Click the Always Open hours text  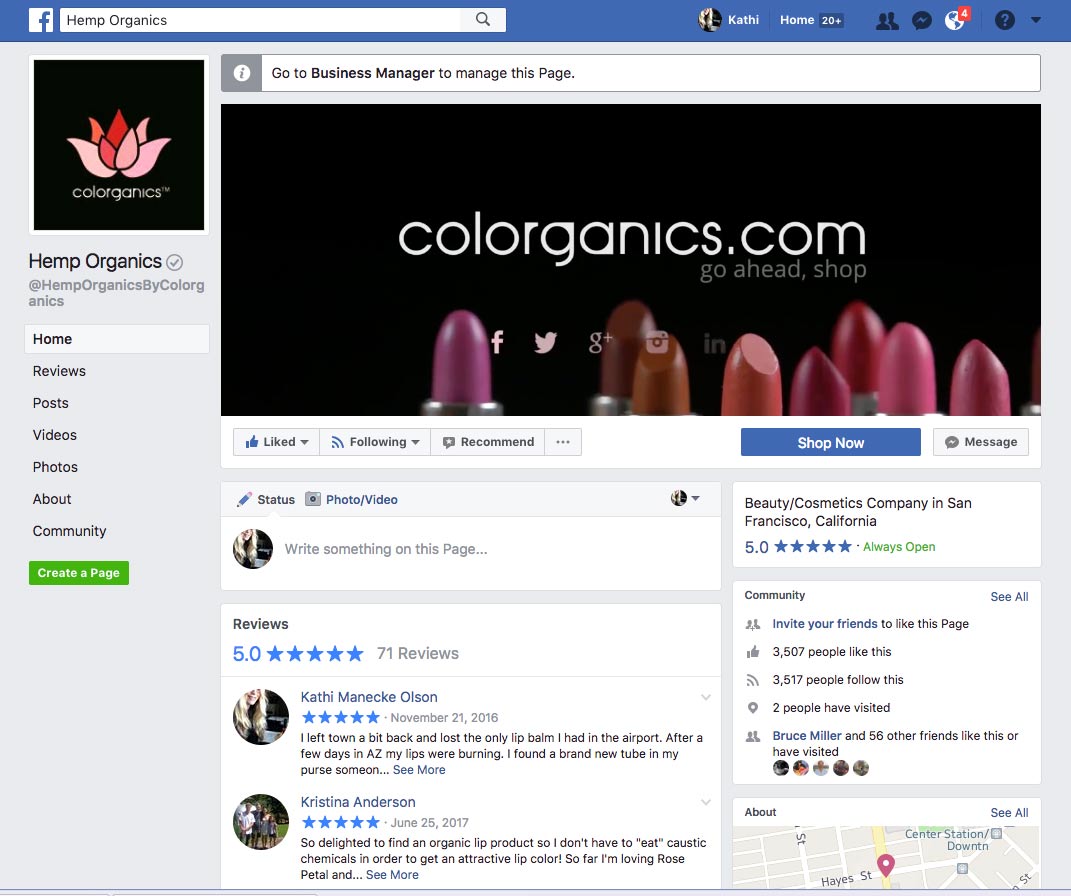(x=899, y=547)
